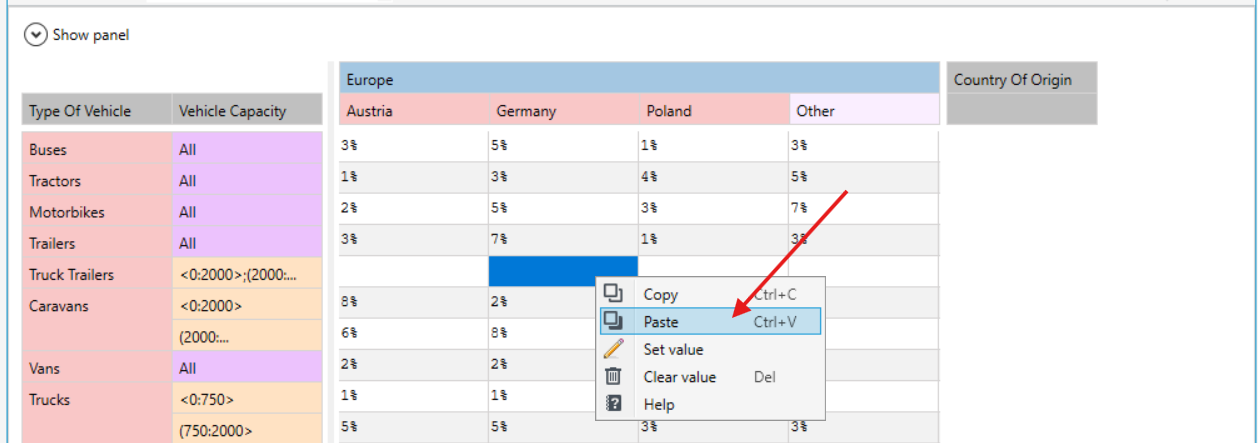Click the Buses Other 3% cell
The image size is (1258, 443).
[864, 145]
